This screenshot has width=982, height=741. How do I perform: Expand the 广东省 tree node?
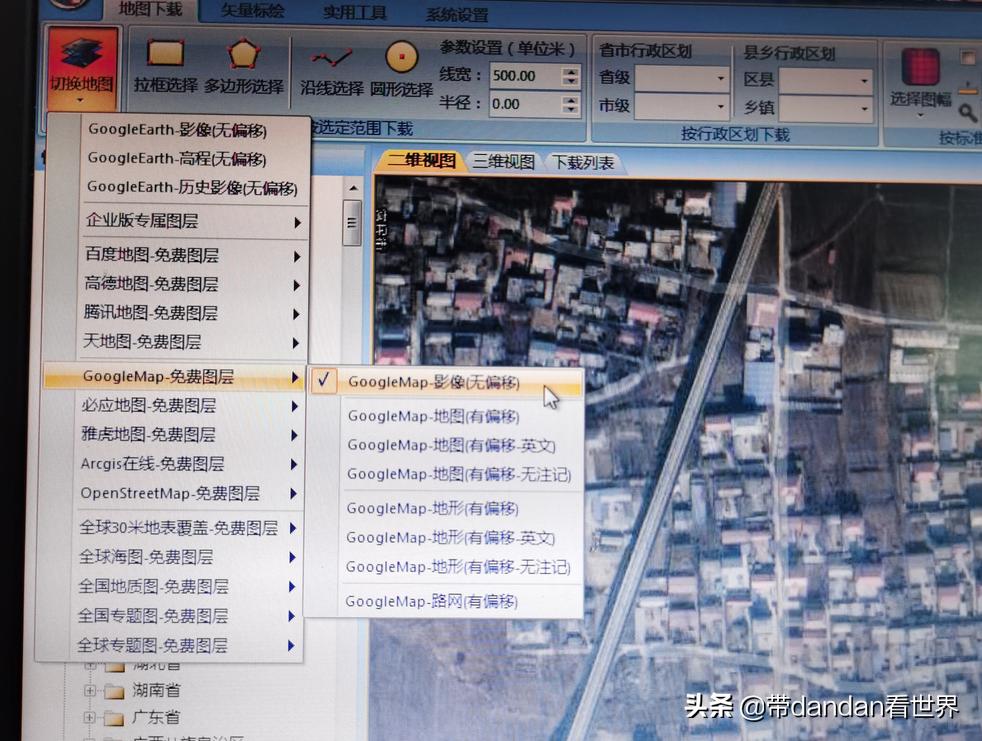click(91, 718)
